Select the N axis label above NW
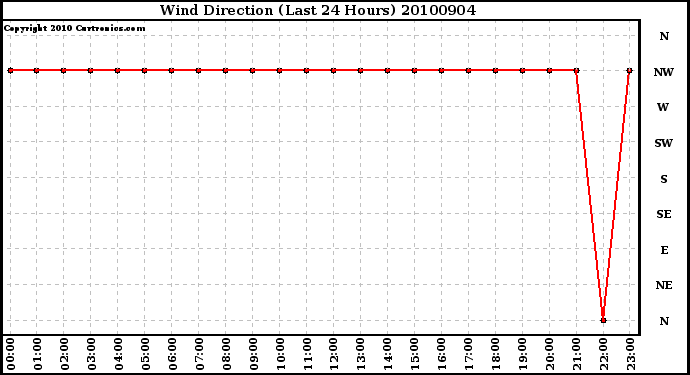 664,36
